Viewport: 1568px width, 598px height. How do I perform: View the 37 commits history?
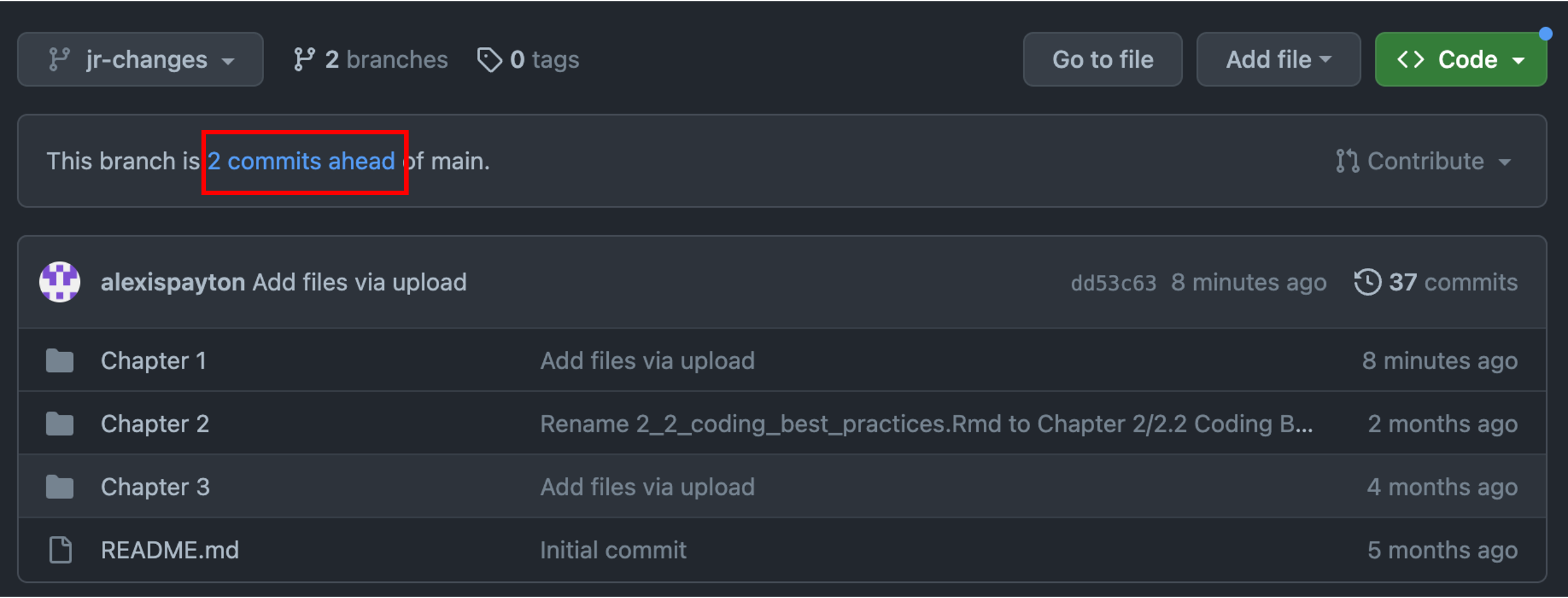pos(1453,283)
